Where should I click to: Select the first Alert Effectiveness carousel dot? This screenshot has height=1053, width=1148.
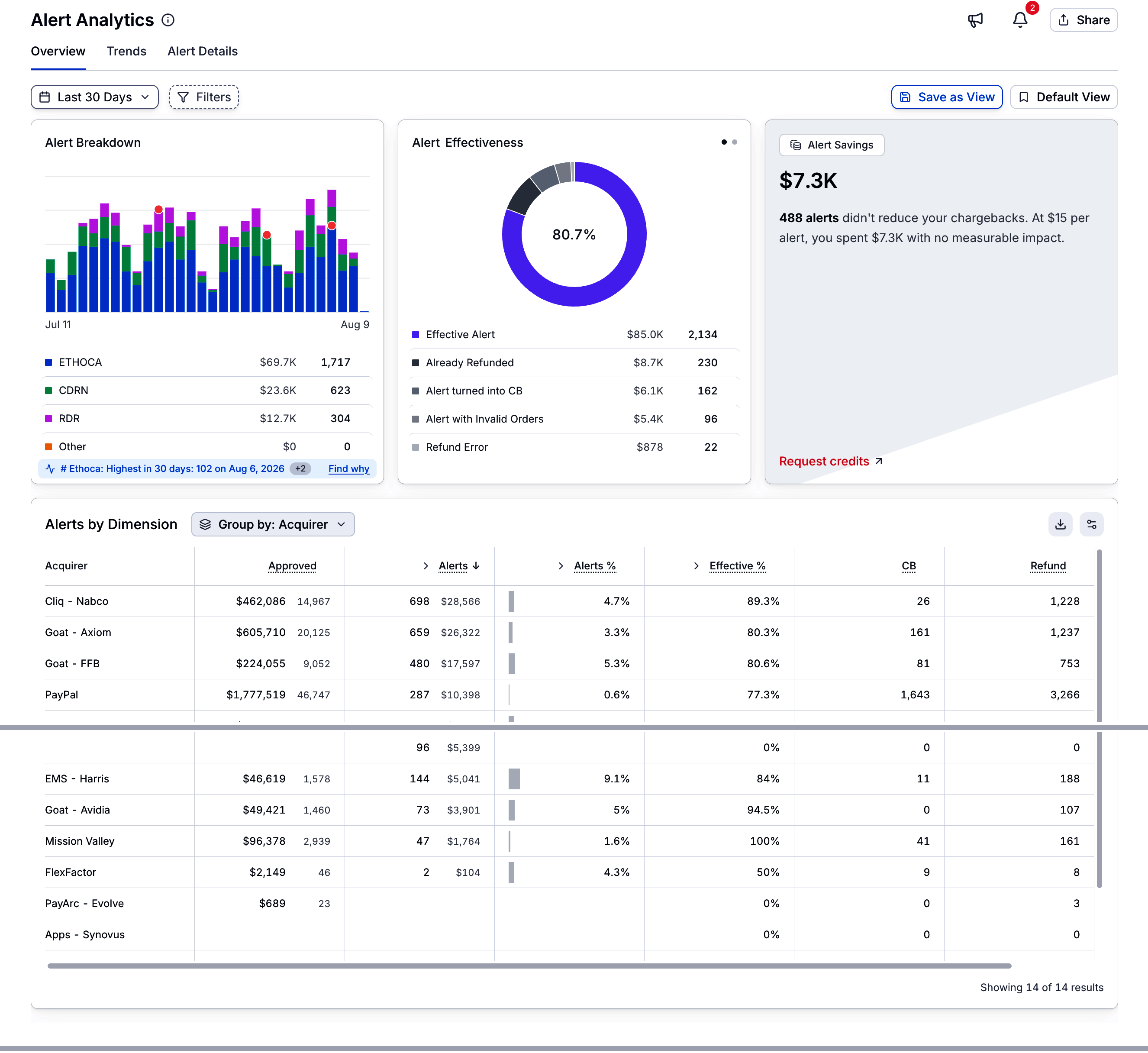(724, 142)
